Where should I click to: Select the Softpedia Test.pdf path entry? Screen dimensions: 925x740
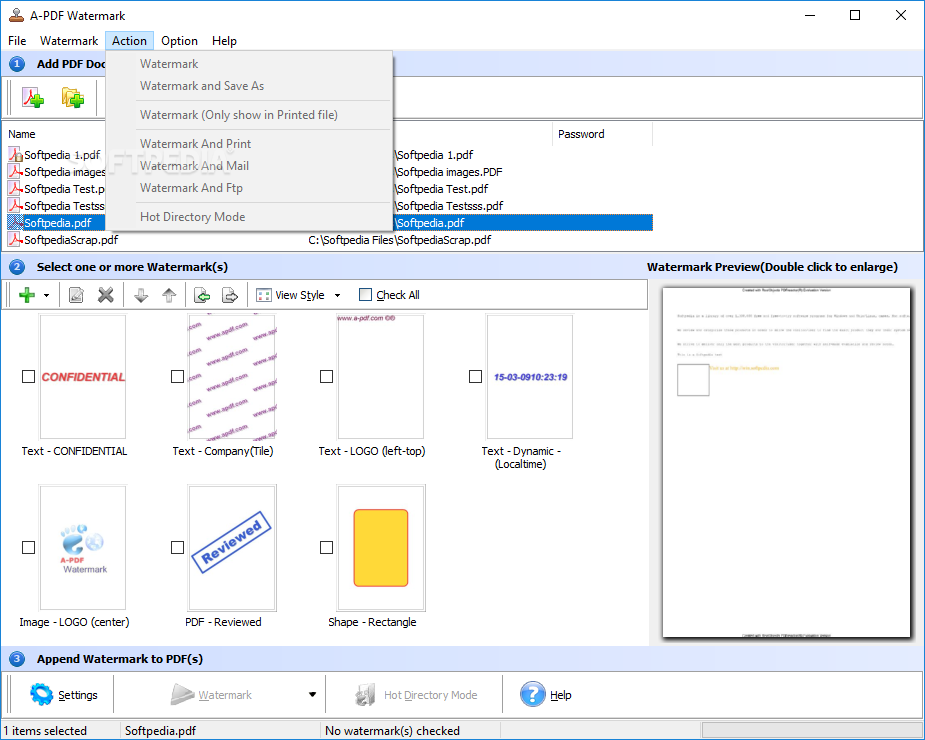442,189
